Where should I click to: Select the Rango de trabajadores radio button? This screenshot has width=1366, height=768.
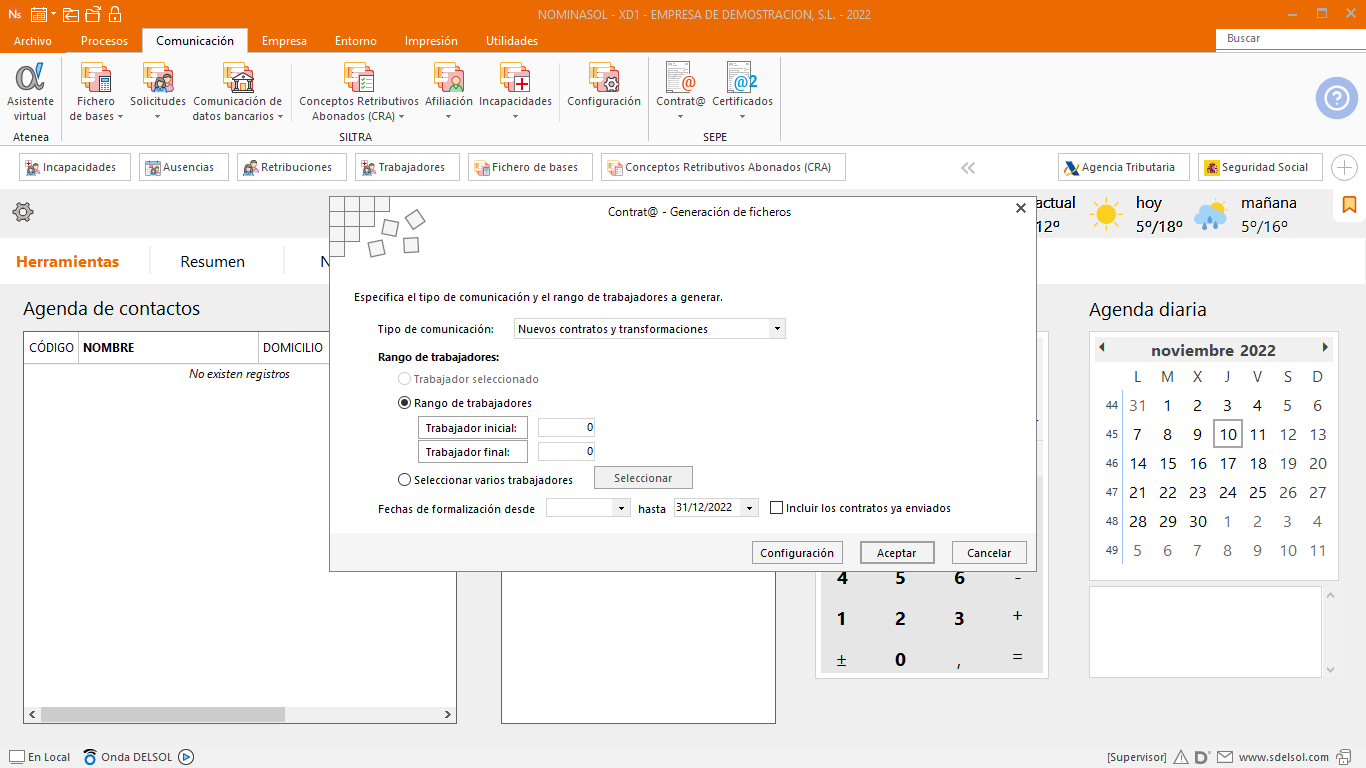405,403
